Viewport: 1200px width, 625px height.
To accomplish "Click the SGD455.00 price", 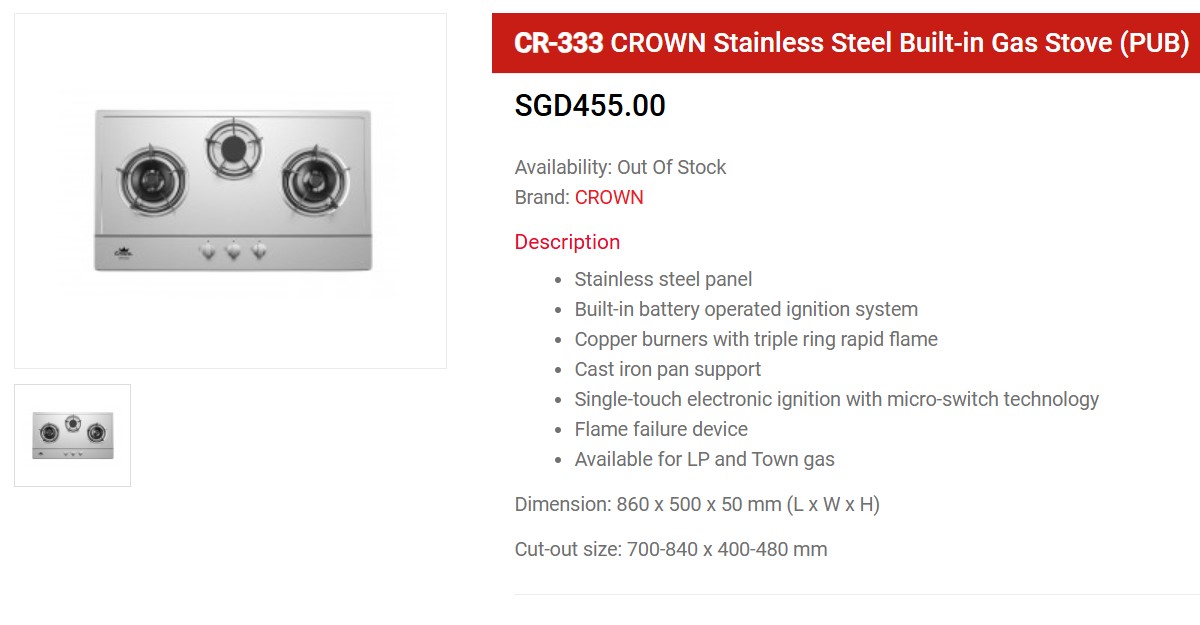I will tap(590, 106).
